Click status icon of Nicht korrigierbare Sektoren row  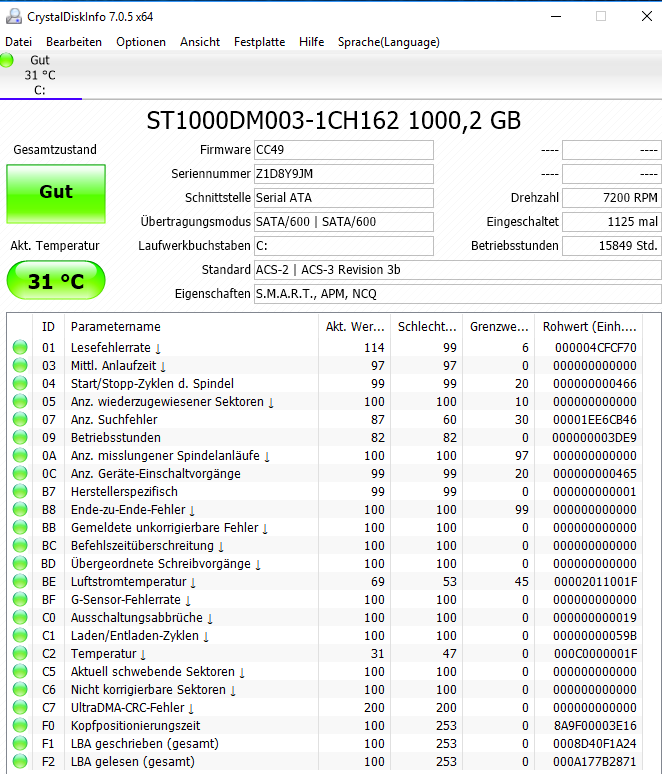pos(20,690)
